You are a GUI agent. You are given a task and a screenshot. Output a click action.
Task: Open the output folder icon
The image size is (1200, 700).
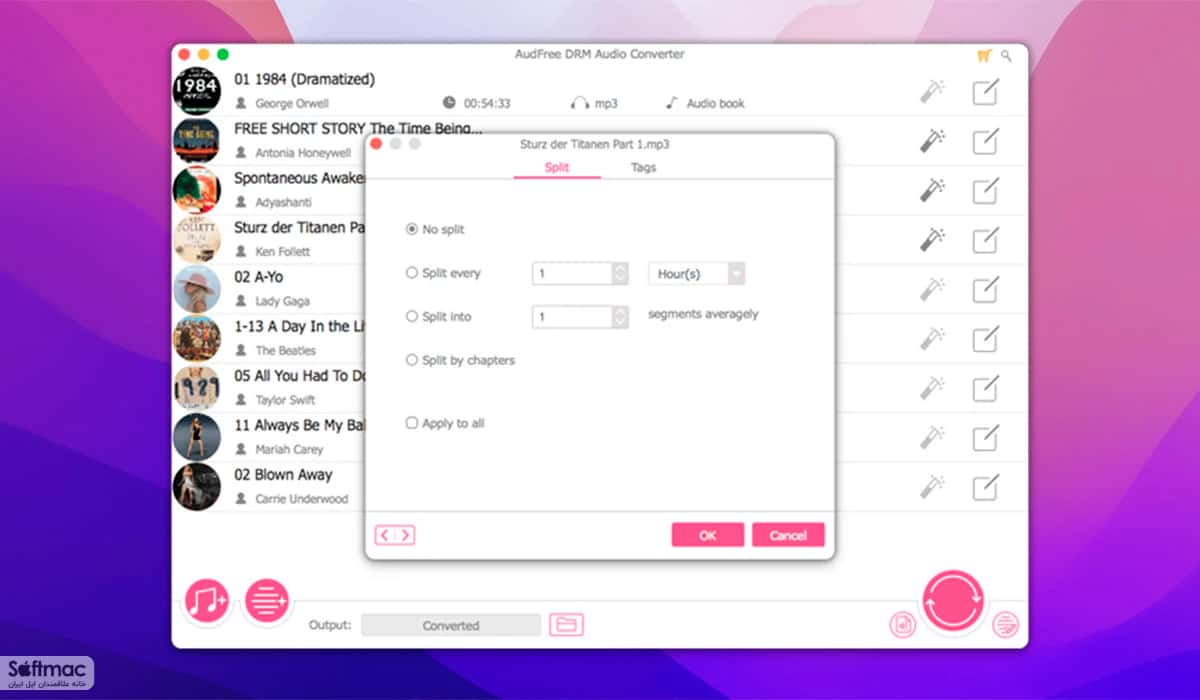[566, 625]
